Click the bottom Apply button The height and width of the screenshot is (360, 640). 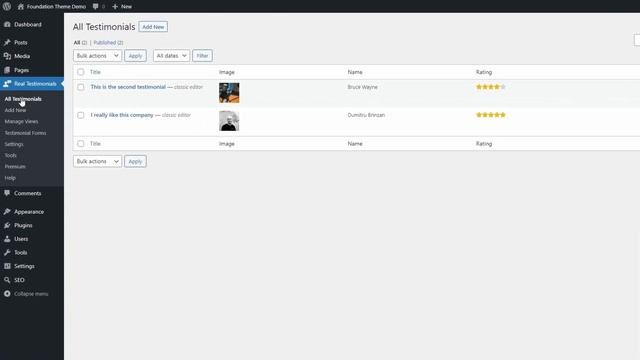tap(135, 161)
